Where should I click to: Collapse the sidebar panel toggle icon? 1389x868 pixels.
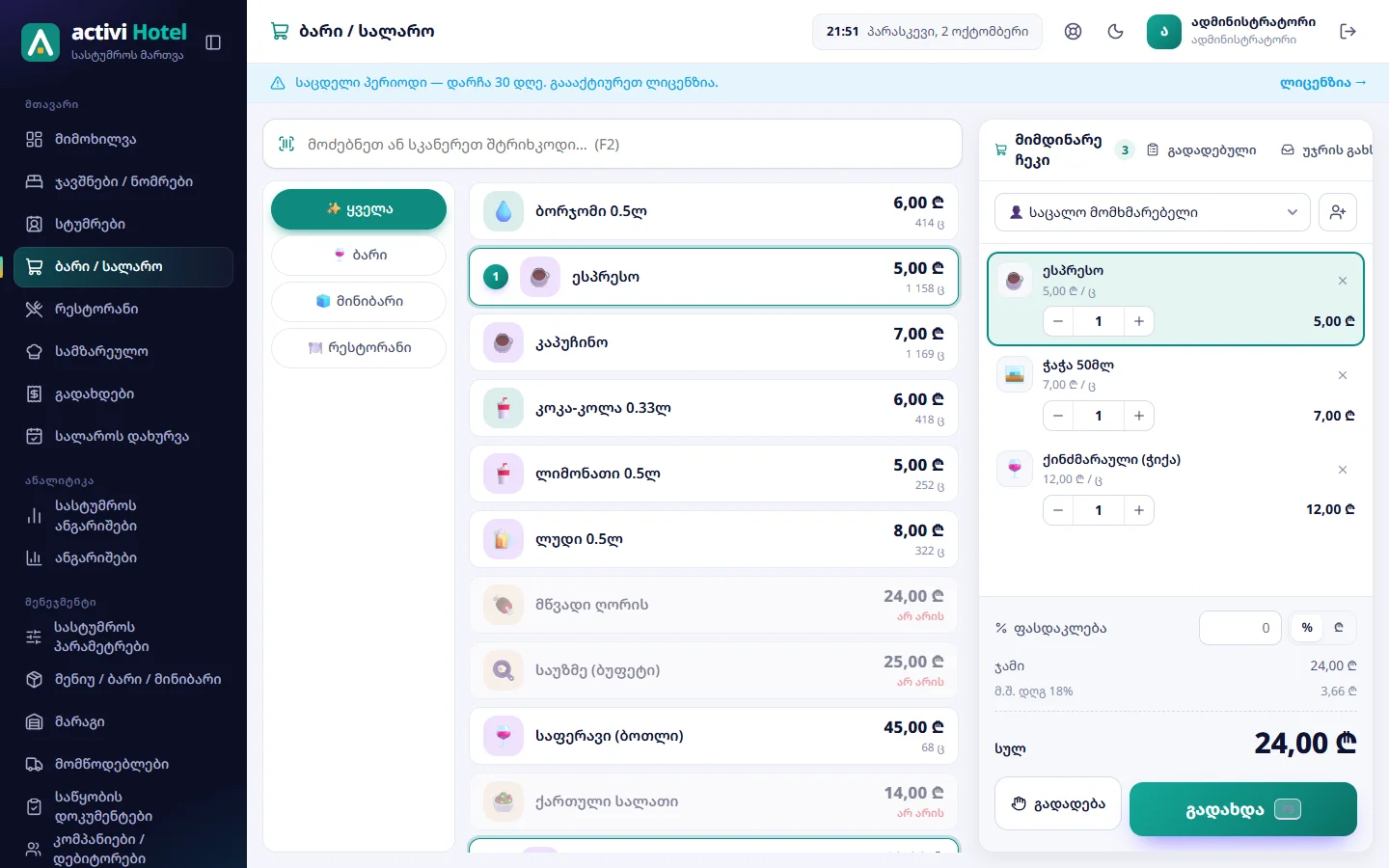point(213,42)
